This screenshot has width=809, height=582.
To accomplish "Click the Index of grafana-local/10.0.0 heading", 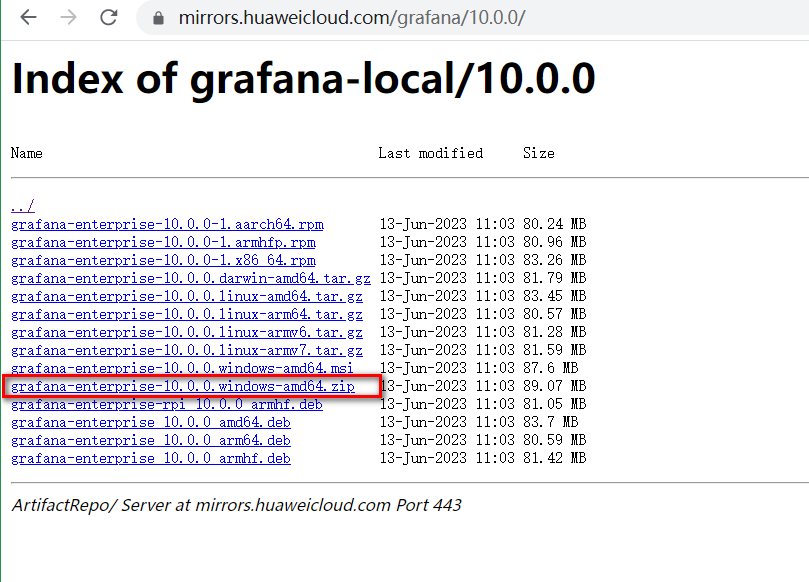I will click(x=303, y=78).
